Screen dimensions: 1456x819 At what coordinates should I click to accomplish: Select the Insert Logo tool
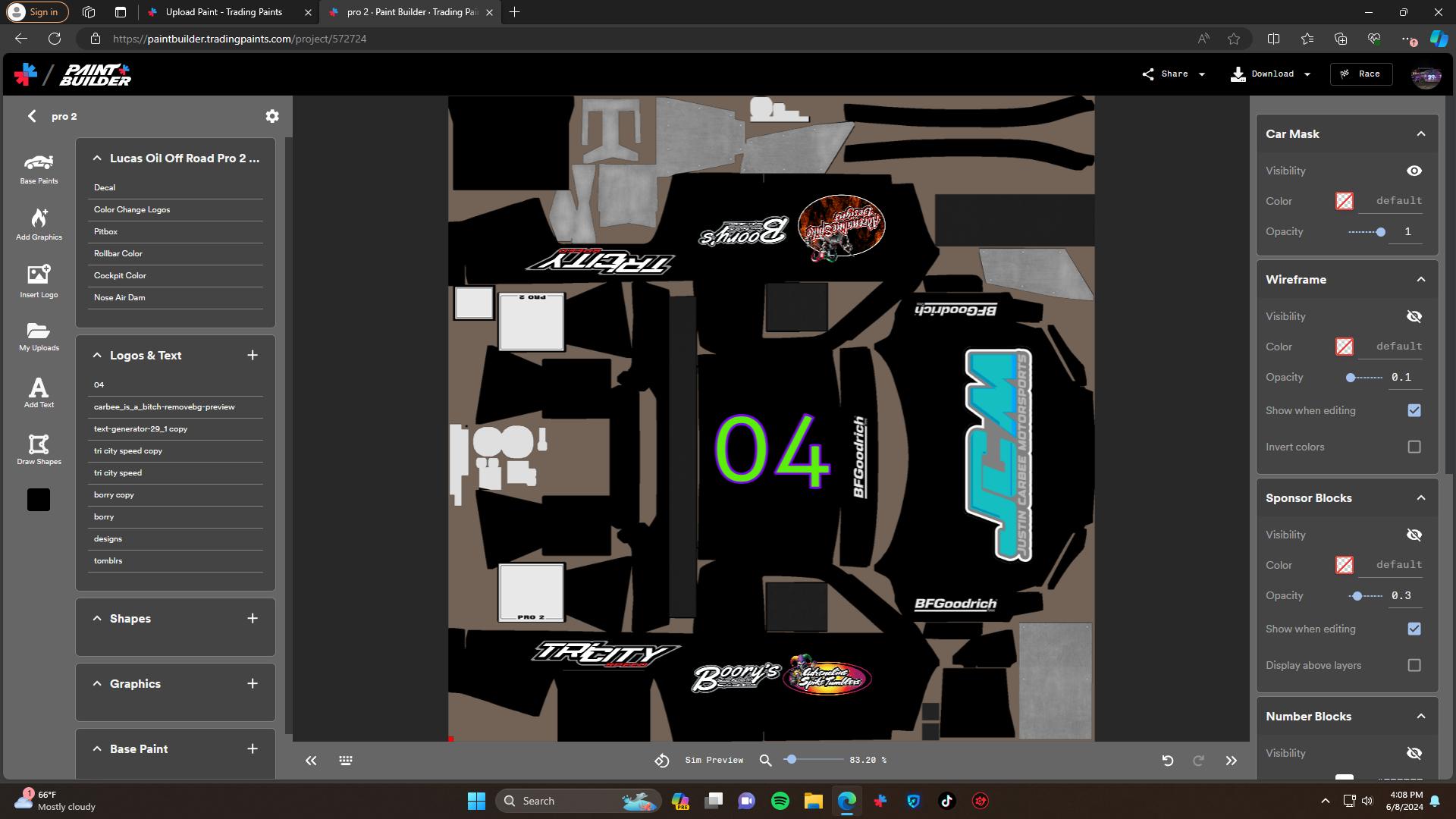pyautogui.click(x=38, y=281)
